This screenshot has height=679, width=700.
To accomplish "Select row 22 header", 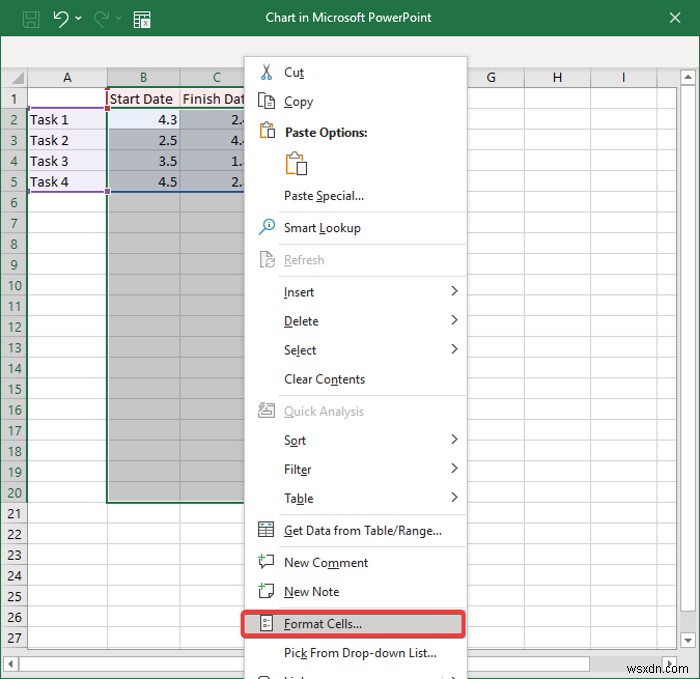I will click(13, 534).
